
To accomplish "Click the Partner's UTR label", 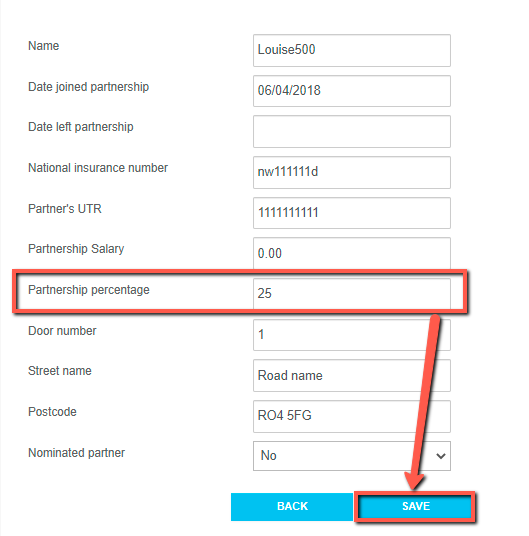I will (65, 209).
